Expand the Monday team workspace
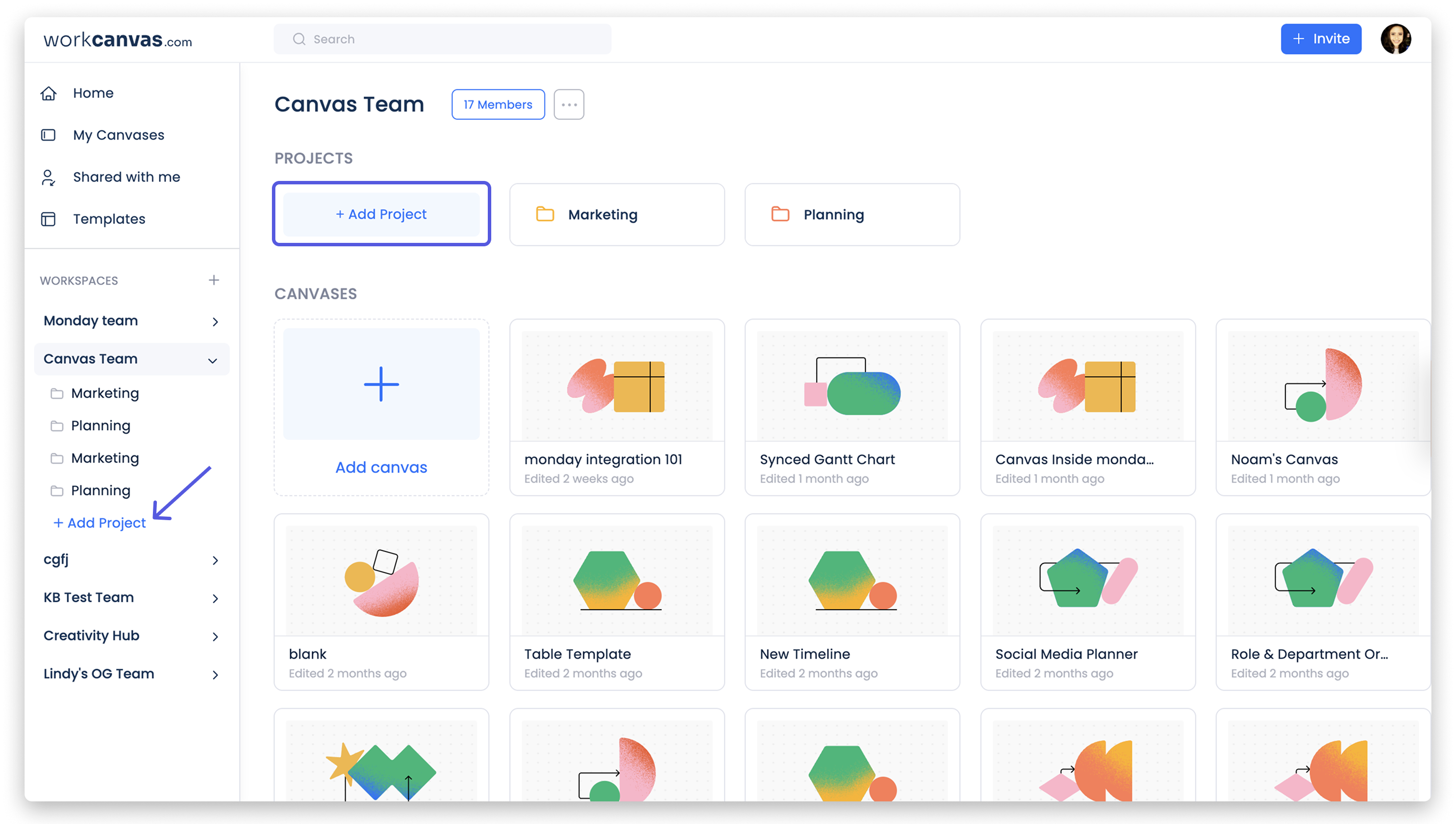The width and height of the screenshot is (1456, 824). click(x=215, y=322)
